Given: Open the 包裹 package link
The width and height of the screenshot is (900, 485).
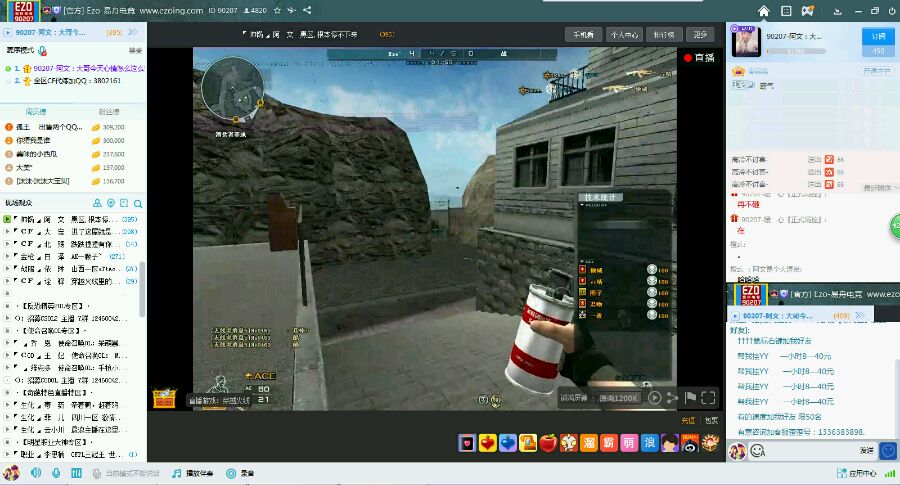Looking at the screenshot, I should pos(712,420).
